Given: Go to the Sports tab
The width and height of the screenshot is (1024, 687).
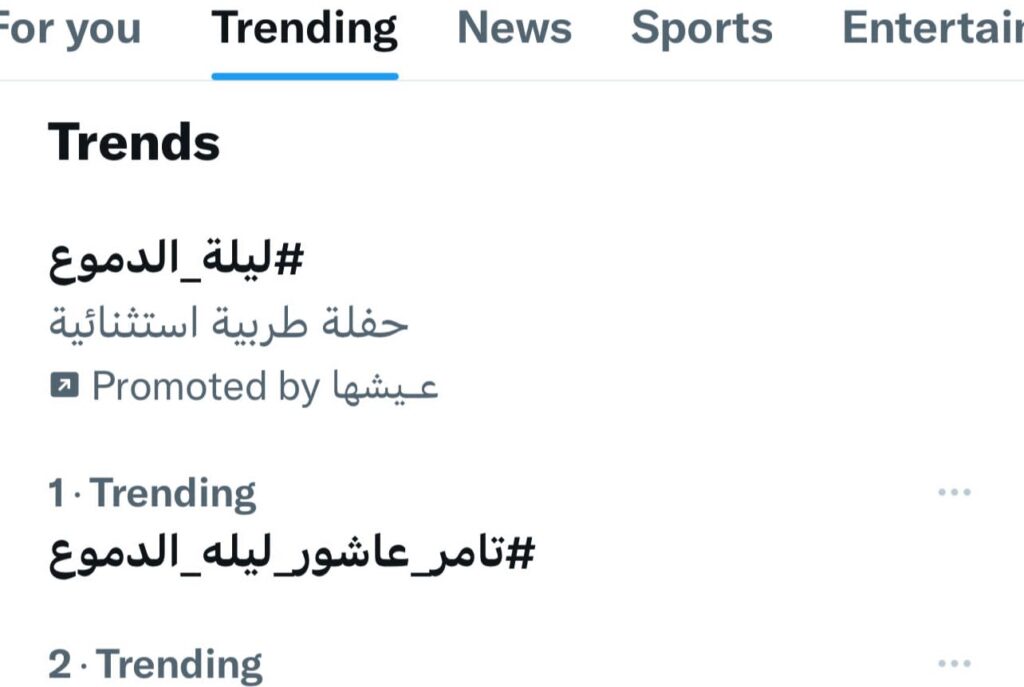Looking at the screenshot, I should coord(701,30).
